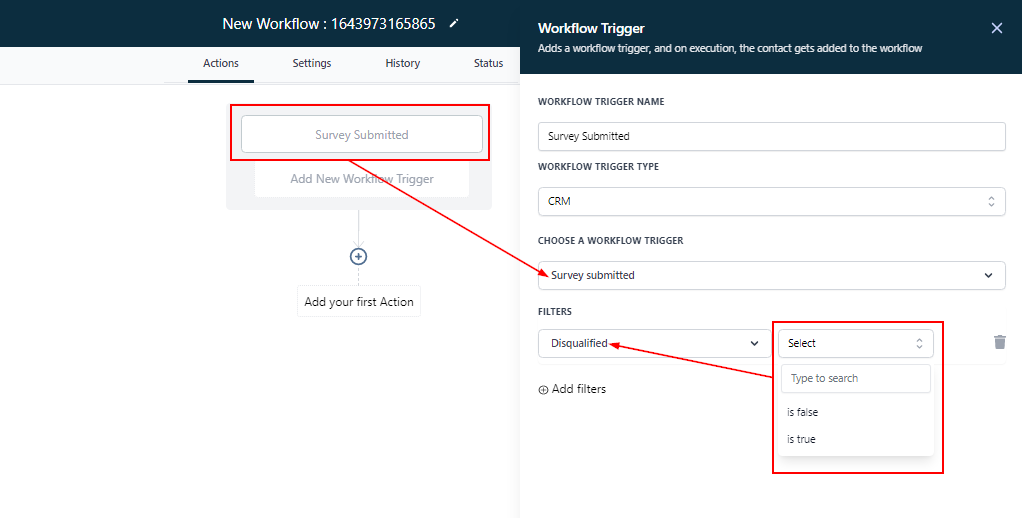The image size is (1022, 518).
Task: Open the Settings tab
Action: 312,63
